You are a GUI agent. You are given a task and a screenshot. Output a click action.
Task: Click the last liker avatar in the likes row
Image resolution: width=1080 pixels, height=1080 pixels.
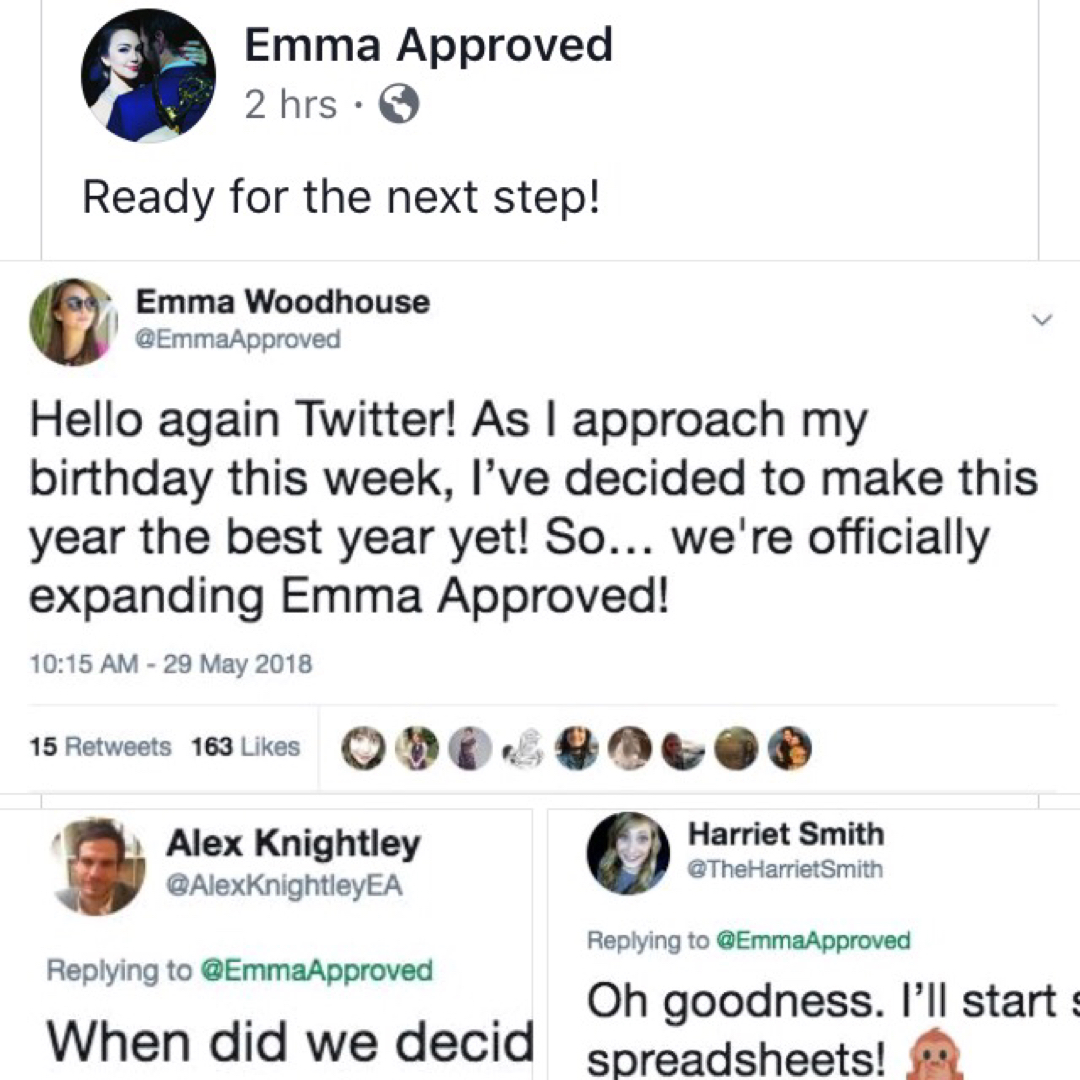click(789, 747)
